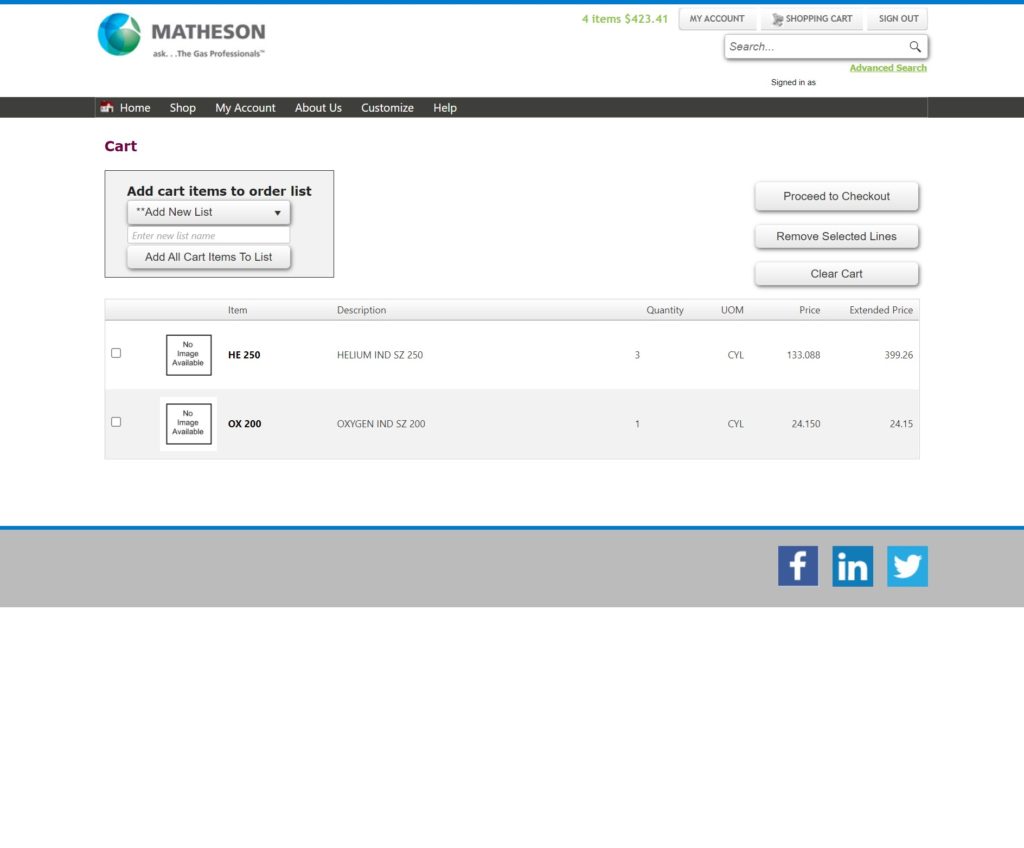Follow the Advanced Search link
The width and height of the screenshot is (1024, 848).
pyautogui.click(x=887, y=68)
